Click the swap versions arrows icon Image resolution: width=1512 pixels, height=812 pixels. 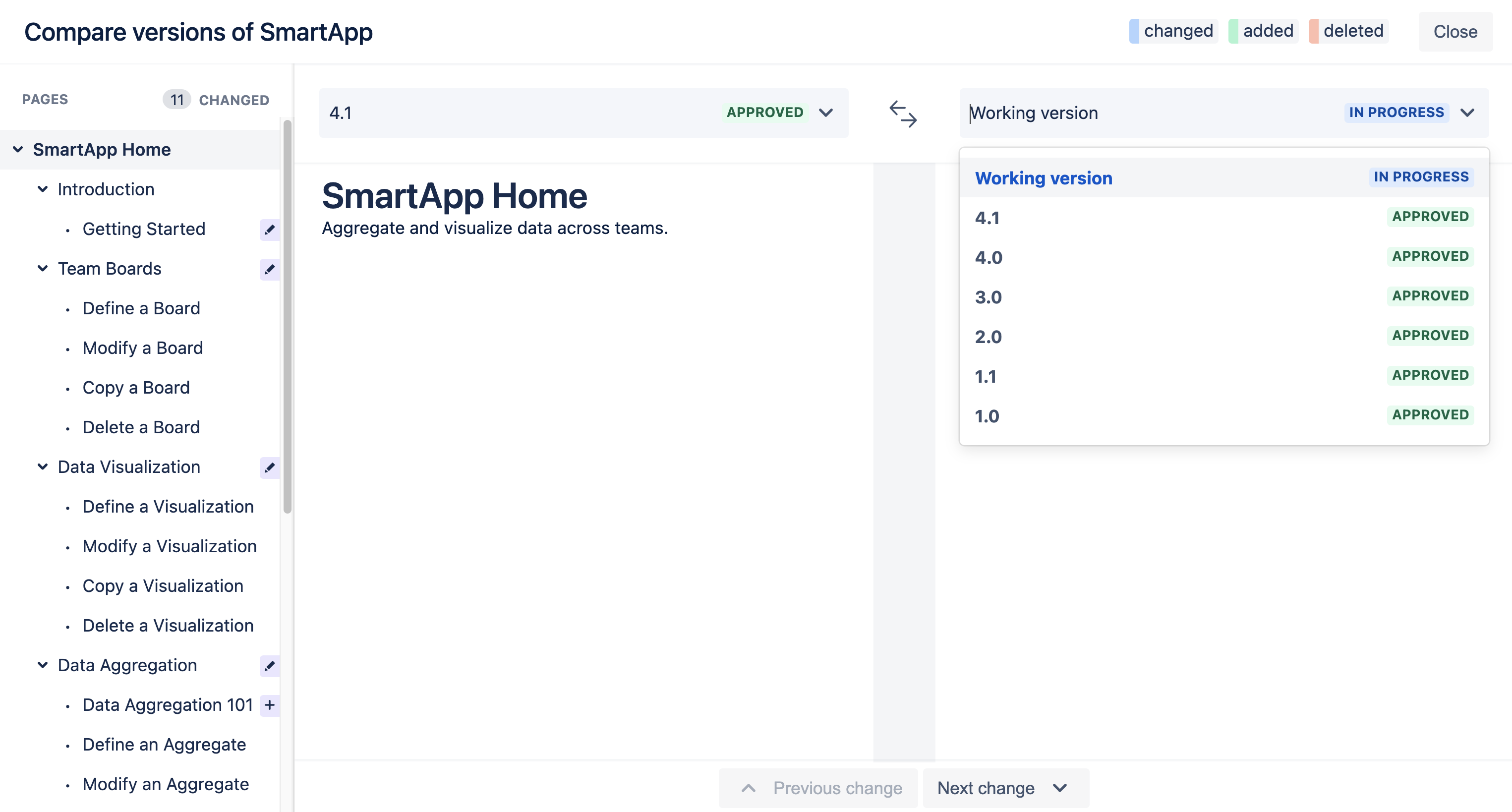tap(903, 113)
